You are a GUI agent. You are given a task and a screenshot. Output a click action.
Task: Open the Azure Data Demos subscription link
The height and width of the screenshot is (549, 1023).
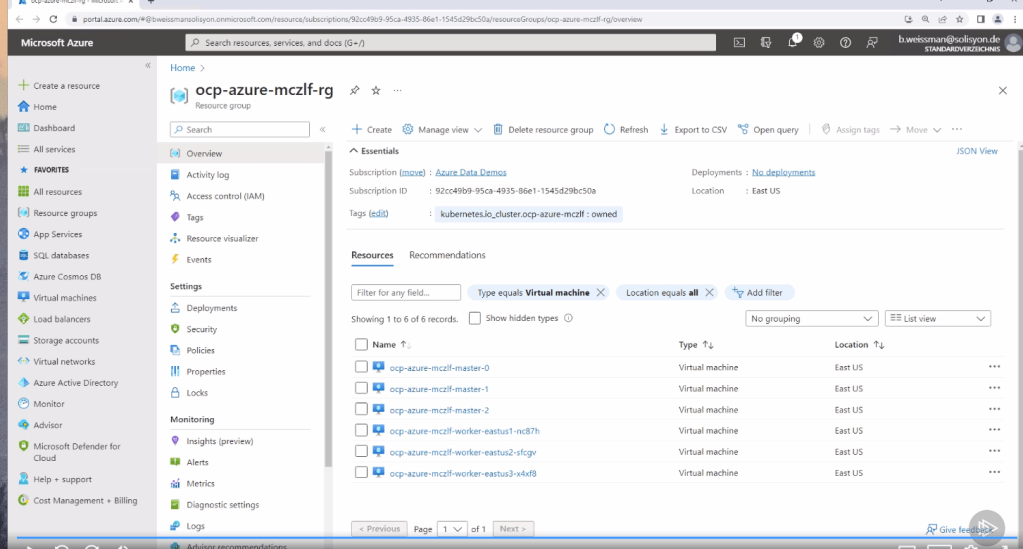click(x=470, y=172)
